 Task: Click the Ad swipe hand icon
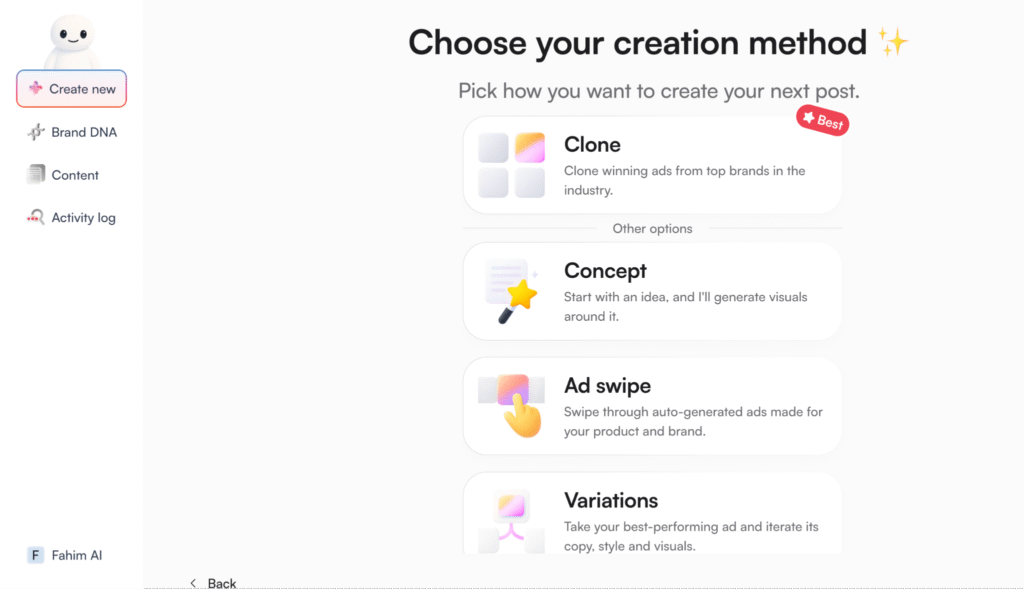514,404
